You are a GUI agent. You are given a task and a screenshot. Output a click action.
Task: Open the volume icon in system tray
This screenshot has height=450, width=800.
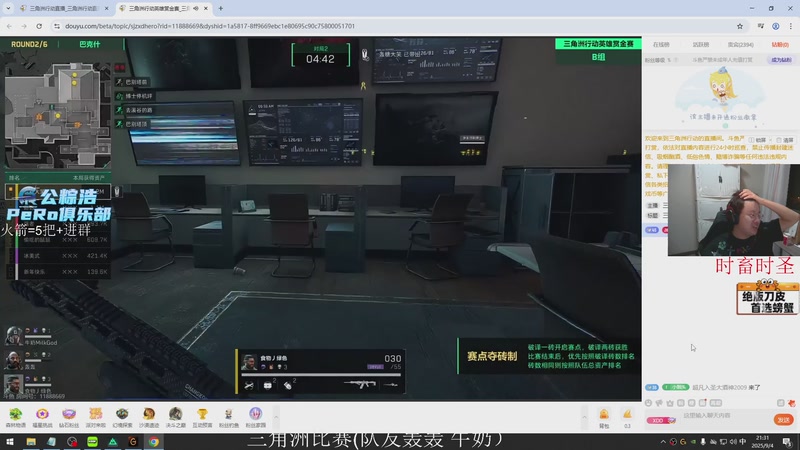pos(733,442)
